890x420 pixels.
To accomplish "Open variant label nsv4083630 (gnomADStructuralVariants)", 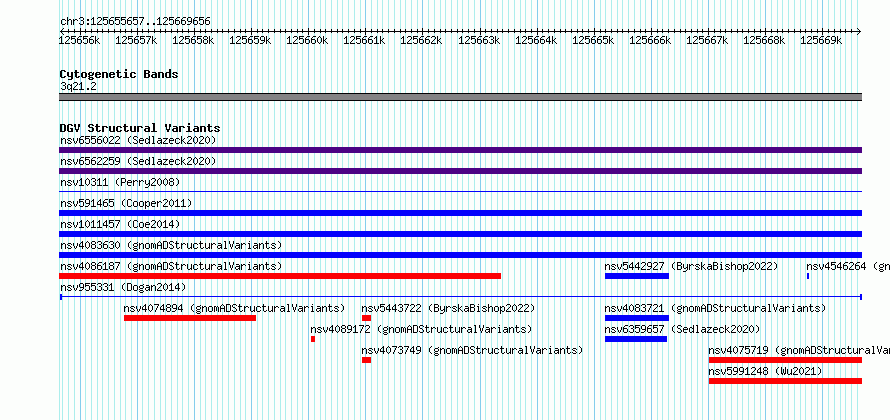I will (171, 245).
